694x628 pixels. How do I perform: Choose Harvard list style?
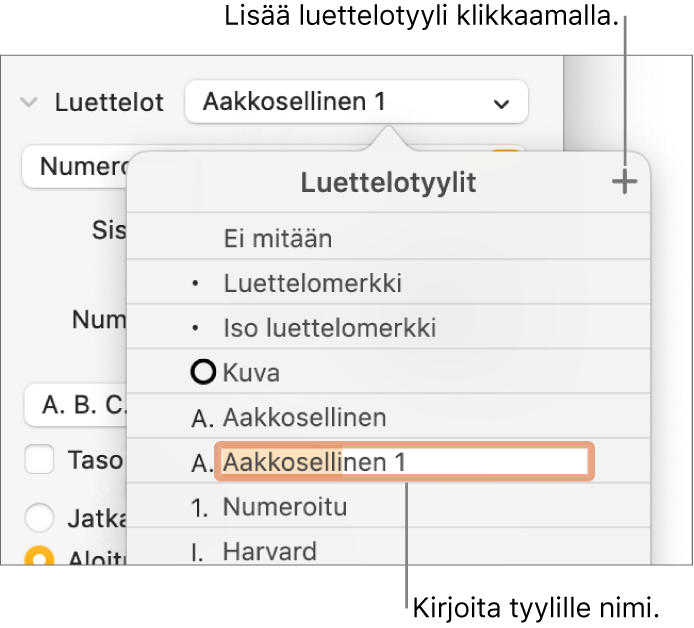coord(388,548)
